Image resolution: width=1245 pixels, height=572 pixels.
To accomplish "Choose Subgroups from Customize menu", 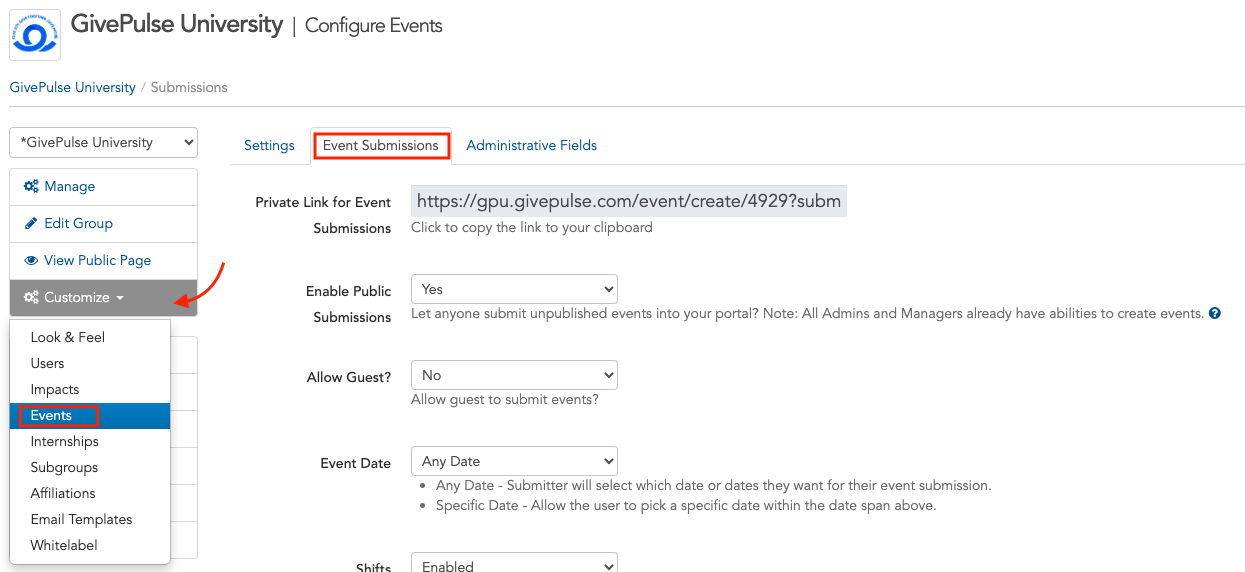I will (x=90, y=467).
